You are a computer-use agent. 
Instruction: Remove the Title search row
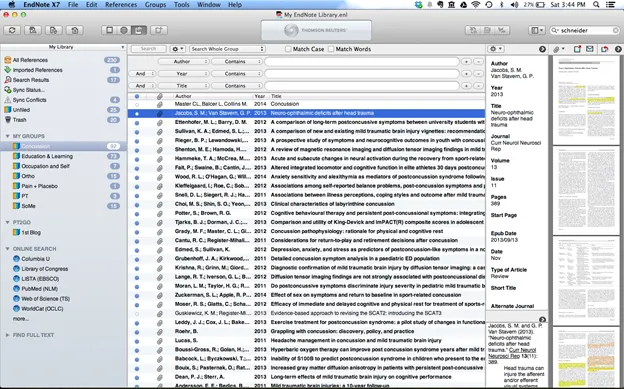click(478, 86)
